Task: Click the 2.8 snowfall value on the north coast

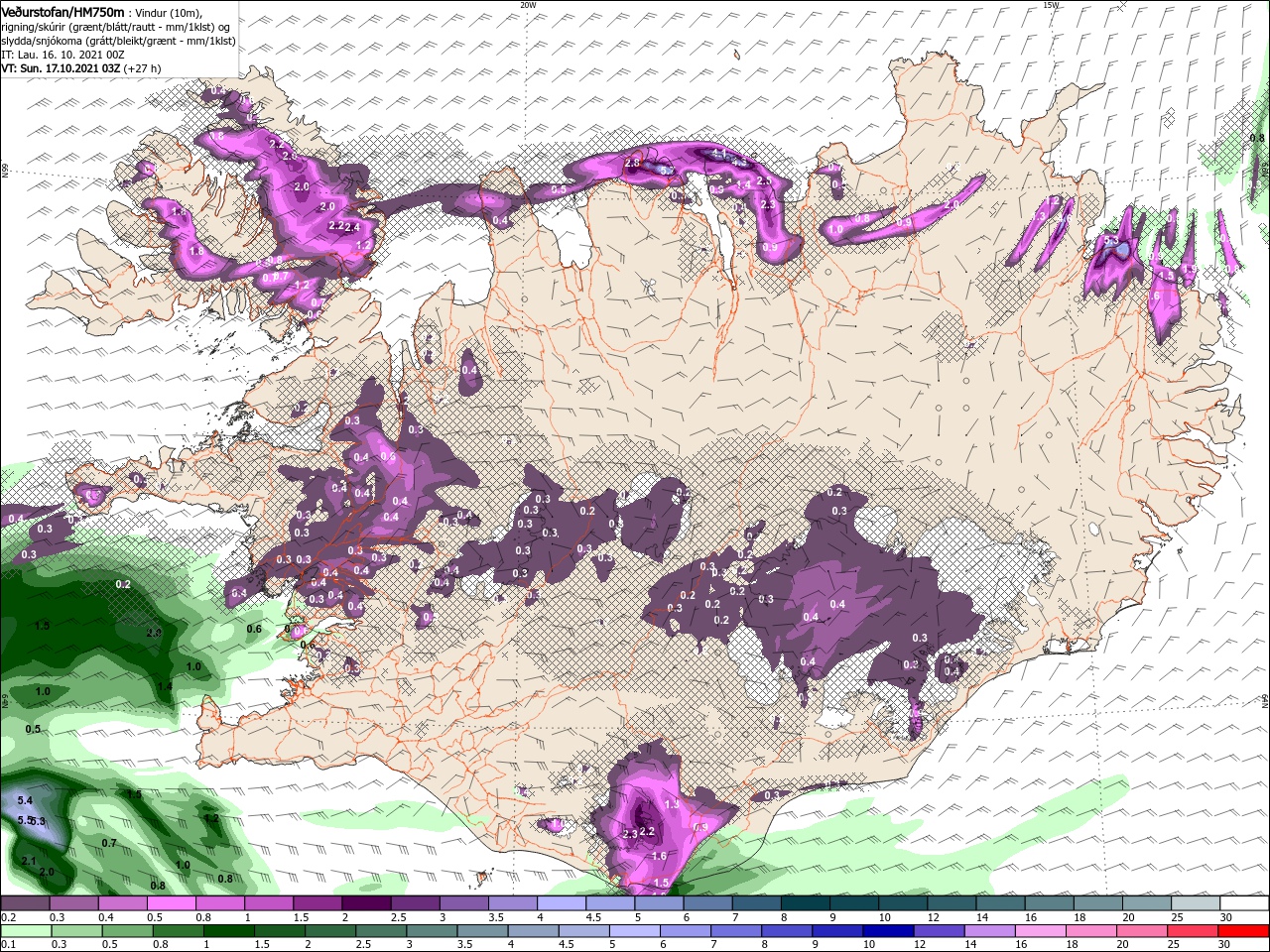Action: [632, 162]
